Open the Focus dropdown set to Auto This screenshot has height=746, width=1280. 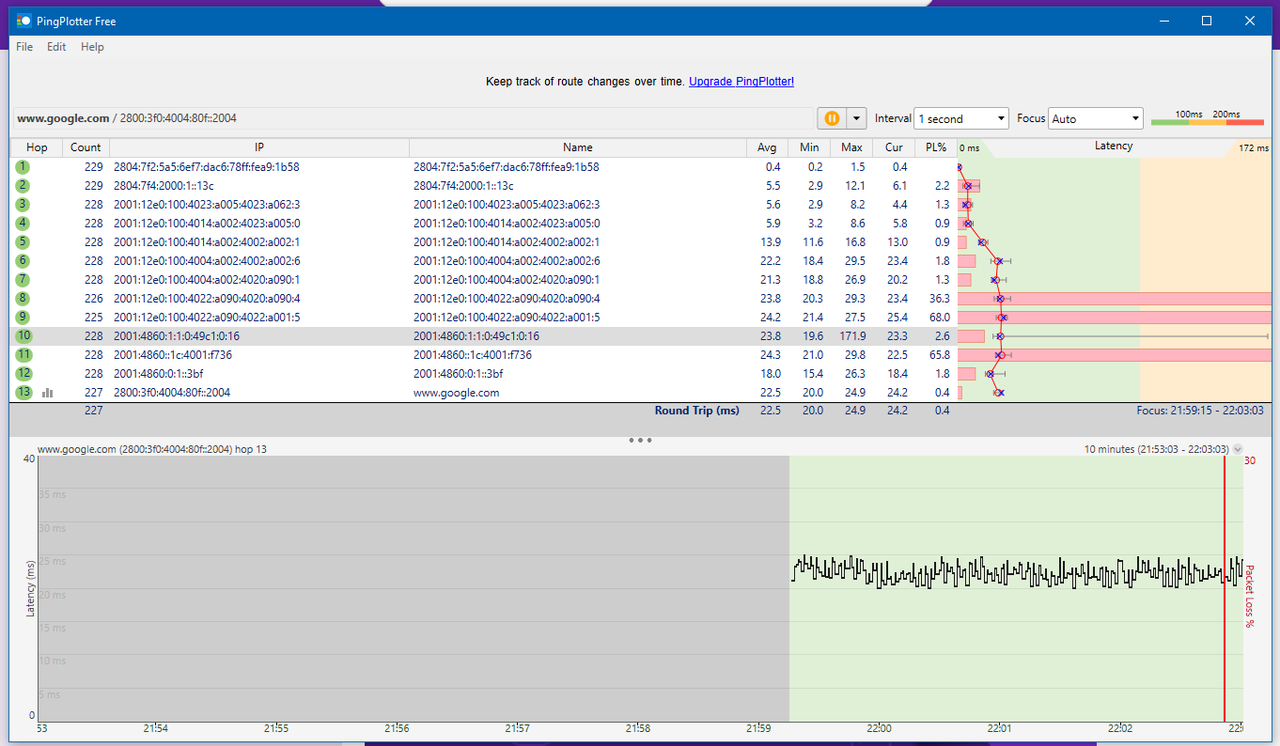[x=1095, y=118]
